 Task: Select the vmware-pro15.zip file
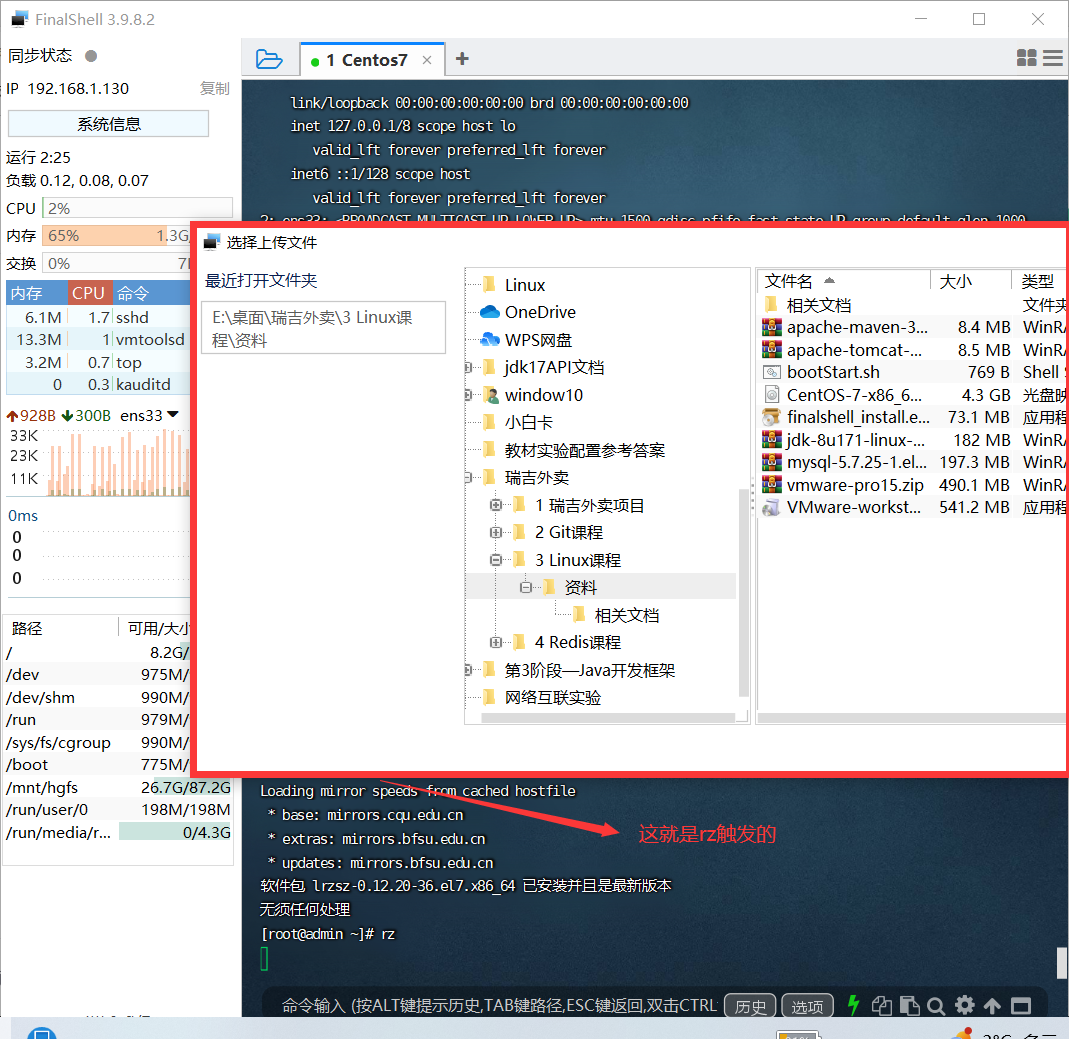(855, 485)
